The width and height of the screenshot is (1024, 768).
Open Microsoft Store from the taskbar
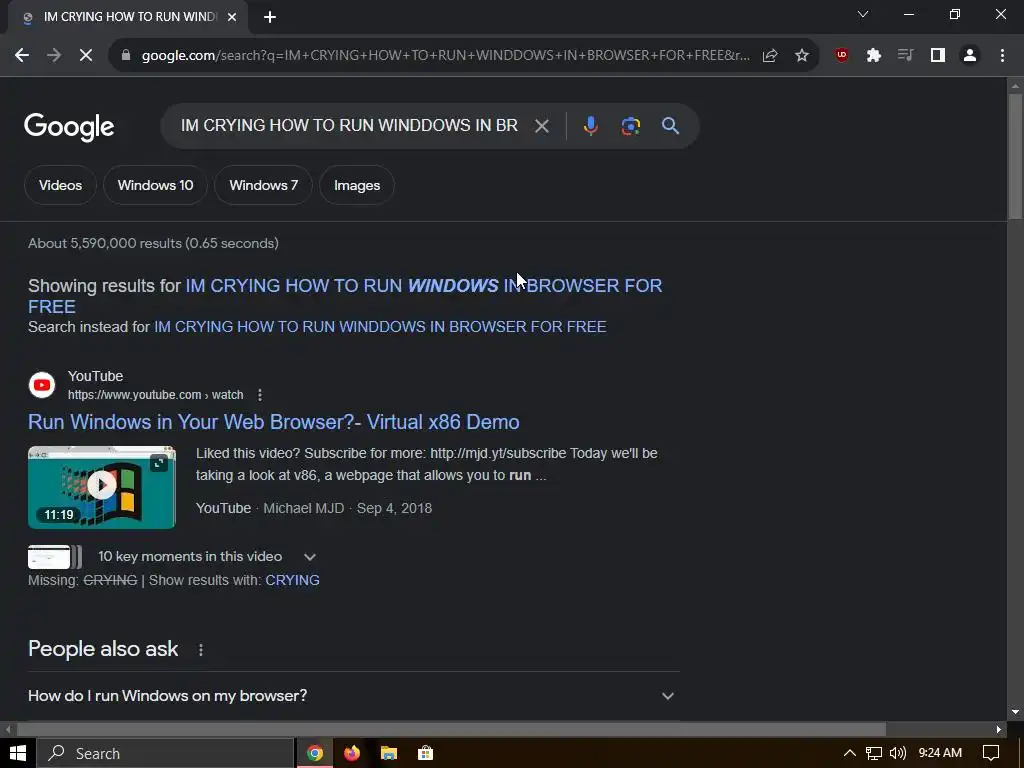[426, 753]
